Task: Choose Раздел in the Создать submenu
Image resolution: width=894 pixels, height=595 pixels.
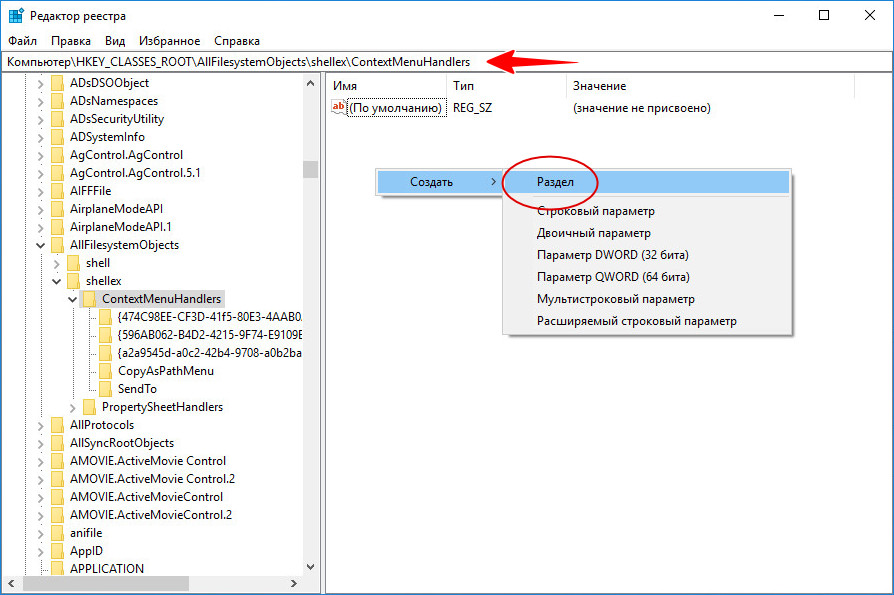Action: [x=647, y=182]
